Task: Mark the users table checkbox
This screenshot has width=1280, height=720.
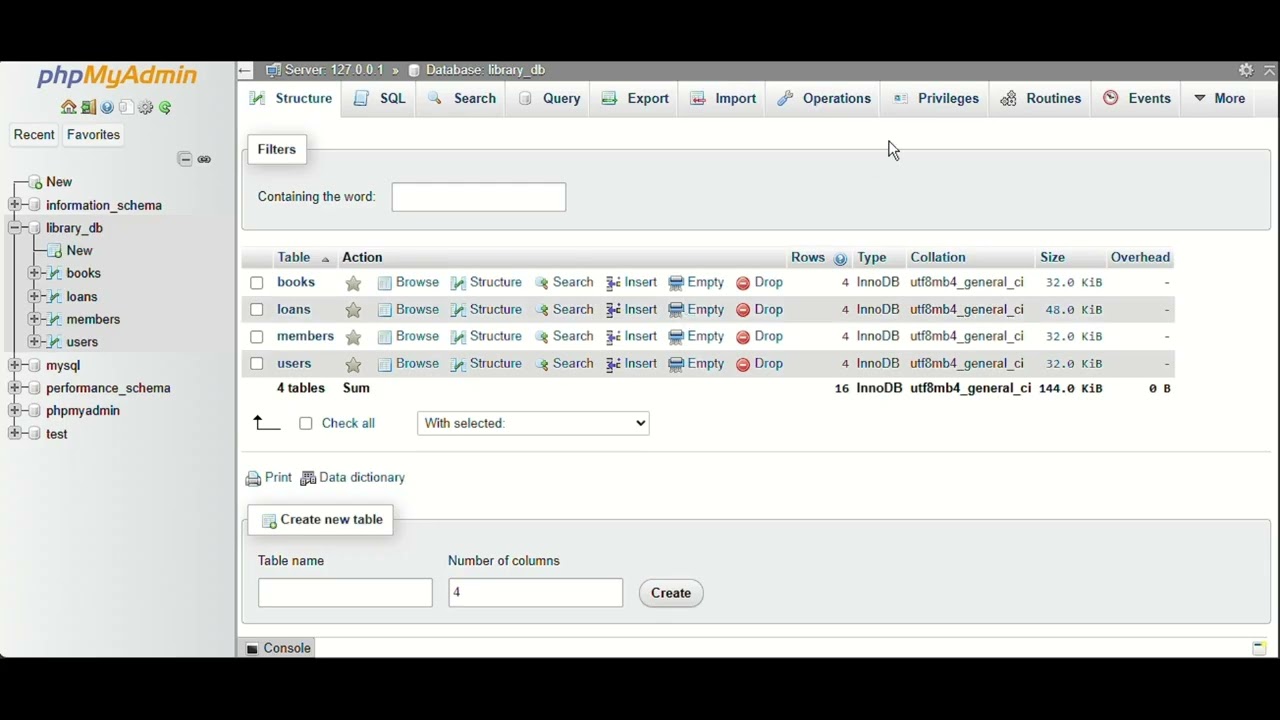Action: point(257,364)
